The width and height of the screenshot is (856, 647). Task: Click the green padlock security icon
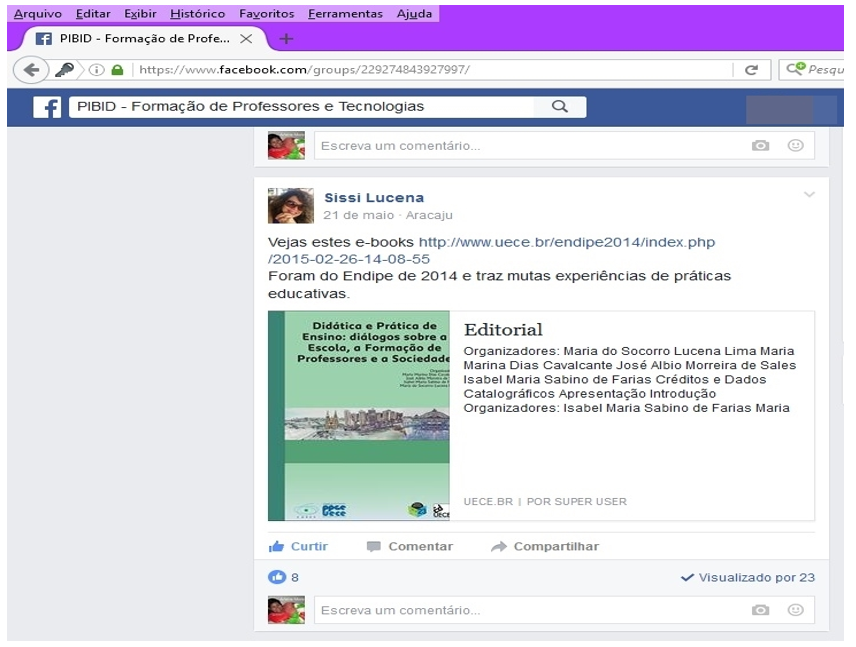tap(118, 70)
